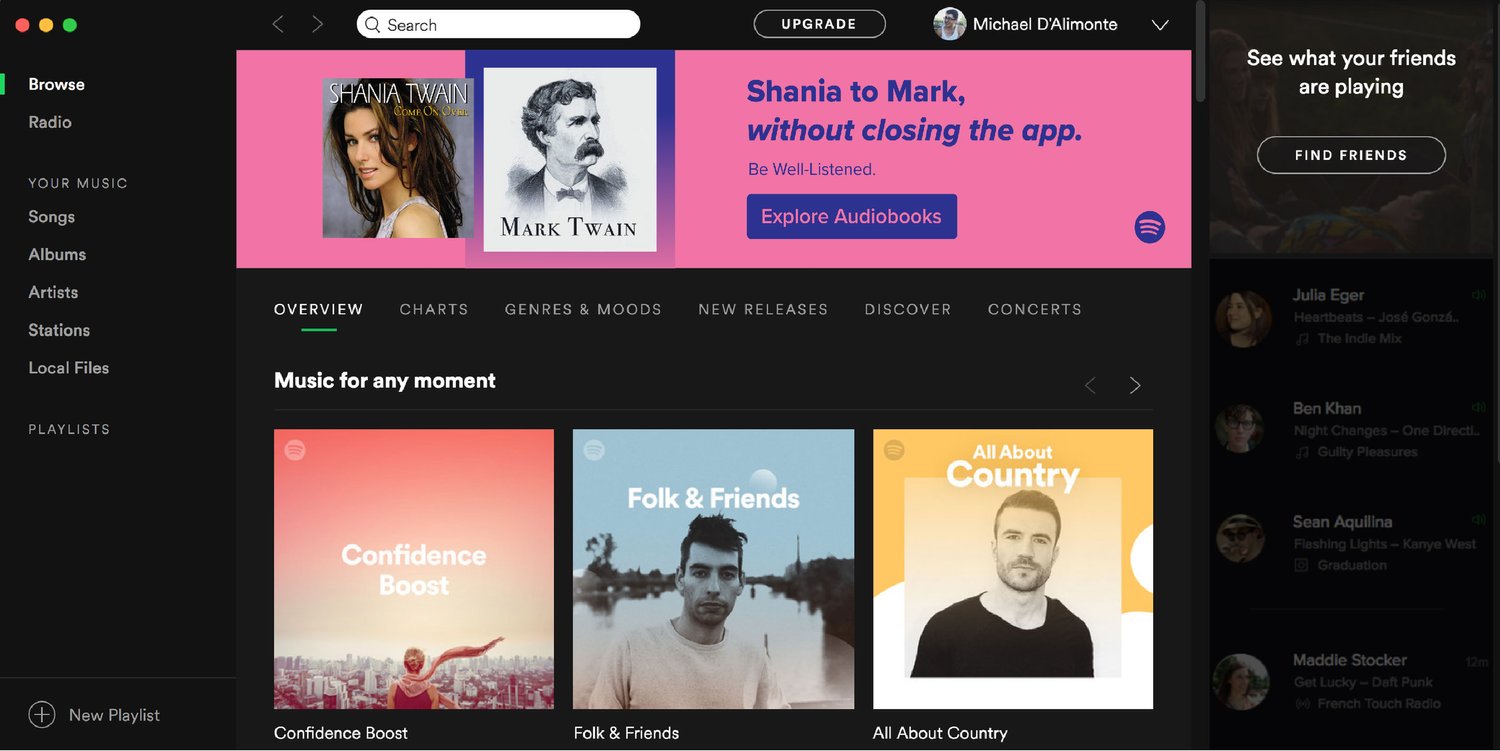
Task: Open the Genres & Moods tab
Action: [x=583, y=309]
